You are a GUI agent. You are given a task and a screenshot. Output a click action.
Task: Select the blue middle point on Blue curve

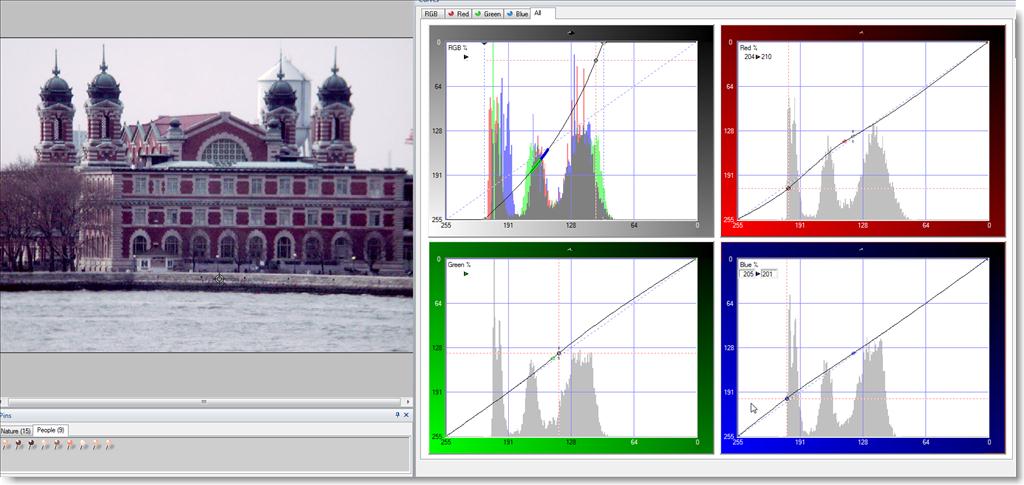pyautogui.click(x=854, y=353)
